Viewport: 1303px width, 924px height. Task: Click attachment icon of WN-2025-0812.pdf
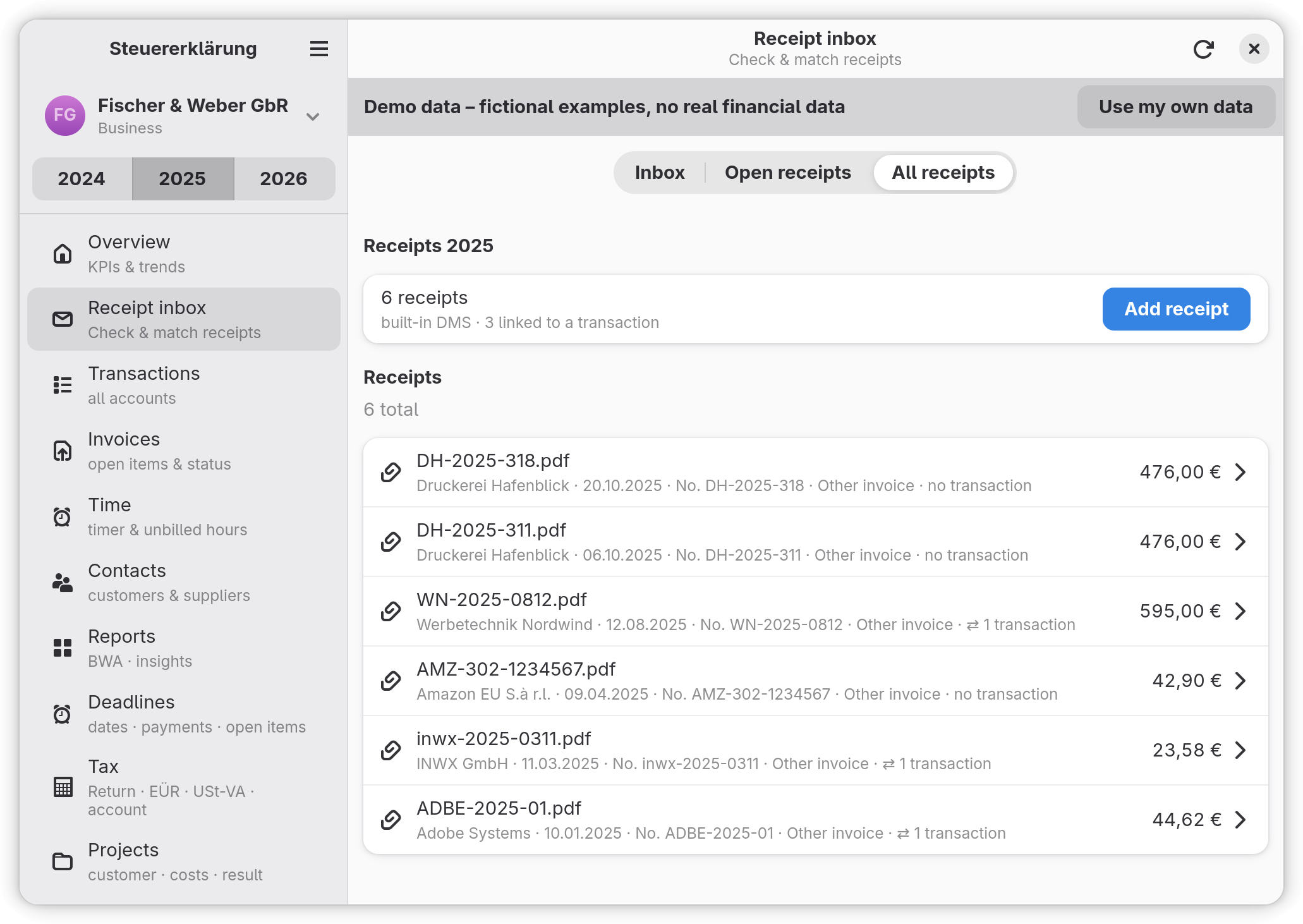[x=391, y=611]
